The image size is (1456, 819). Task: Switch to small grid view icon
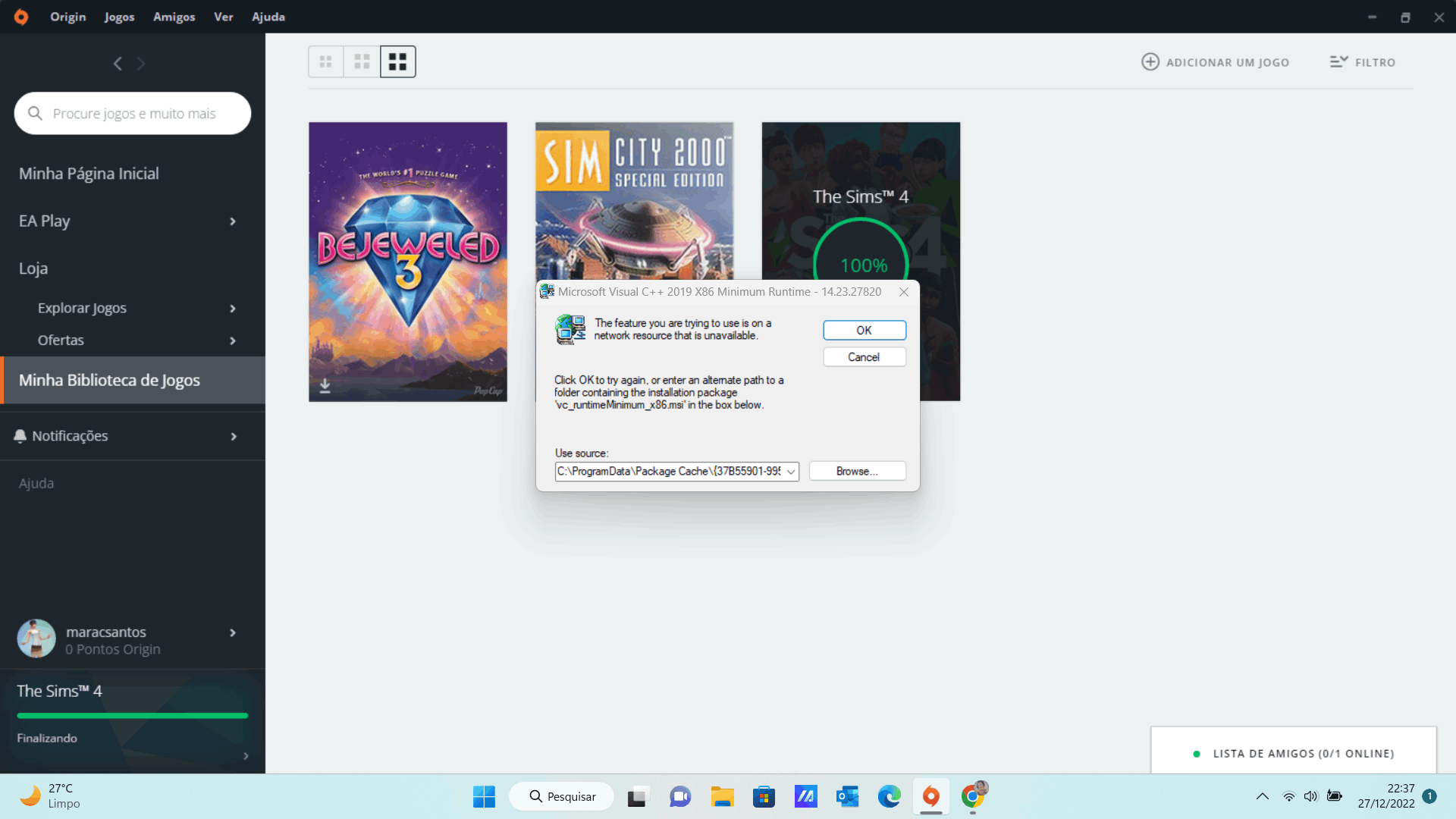(x=326, y=62)
